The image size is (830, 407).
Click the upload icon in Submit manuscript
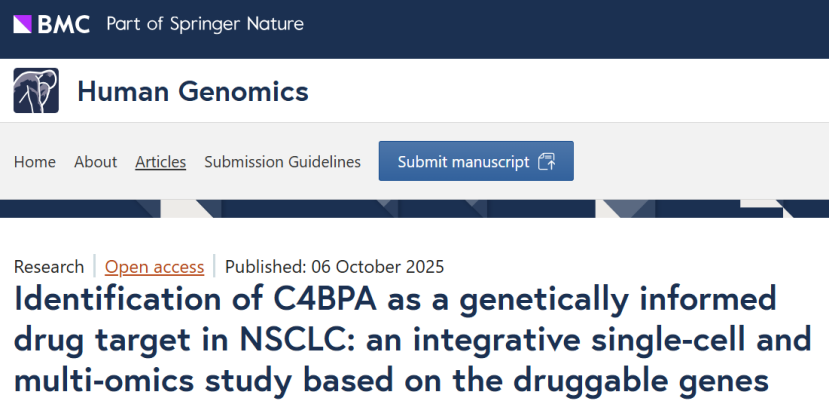(x=546, y=162)
